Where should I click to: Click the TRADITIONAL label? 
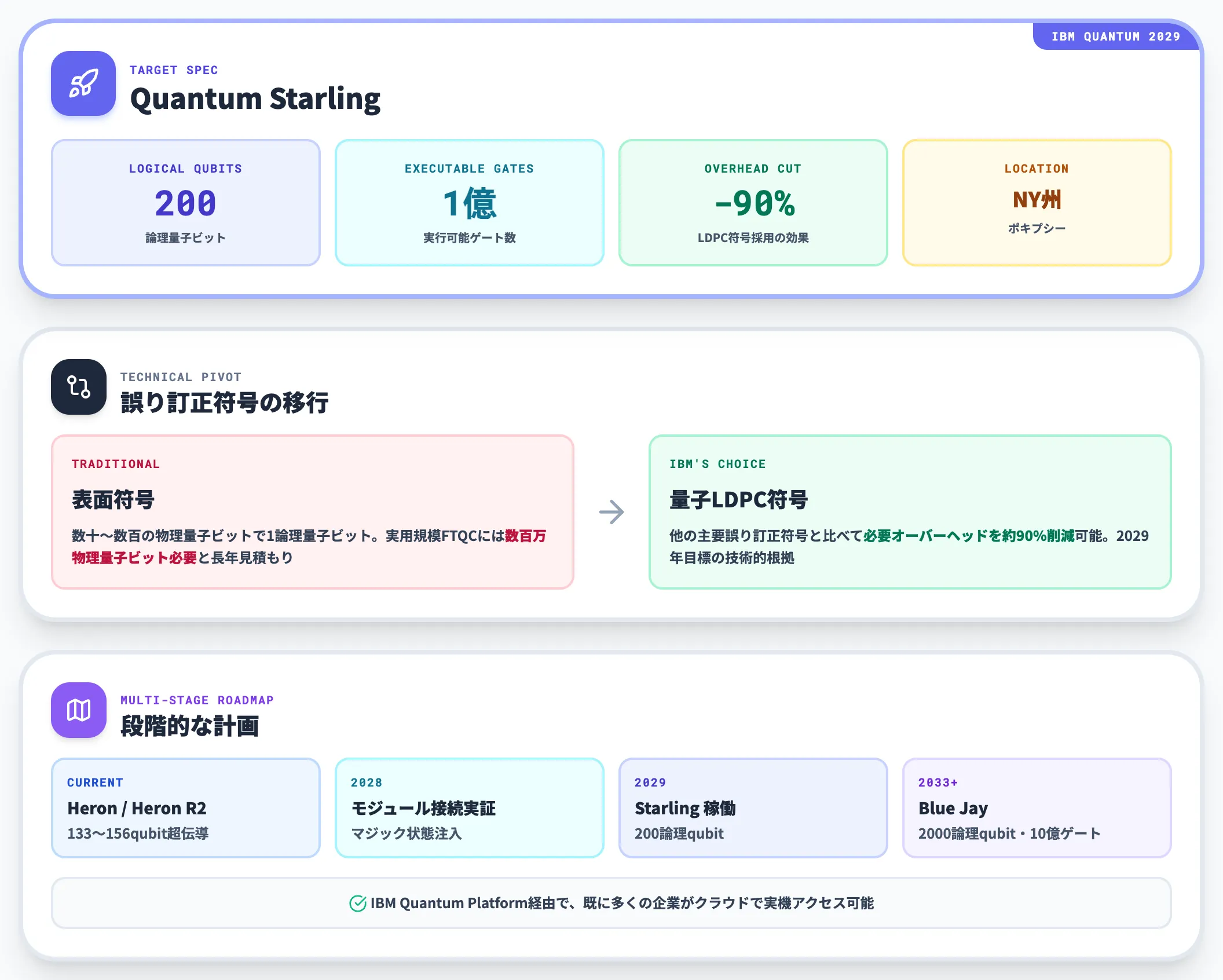[x=116, y=464]
